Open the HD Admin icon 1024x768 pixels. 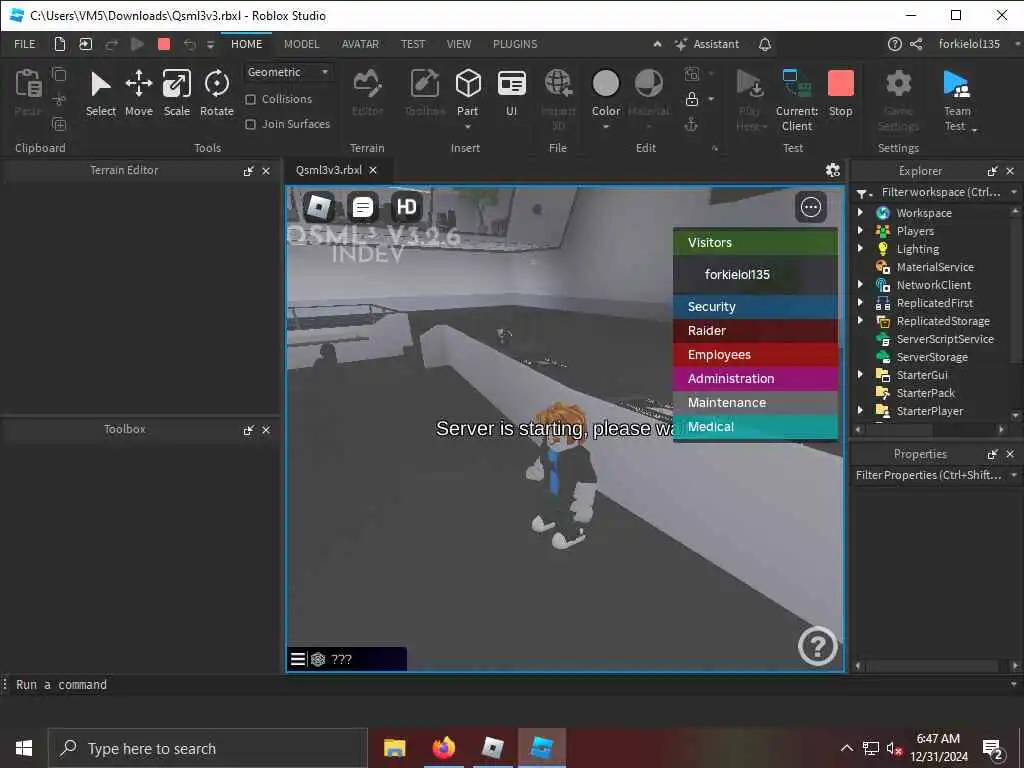coord(406,208)
